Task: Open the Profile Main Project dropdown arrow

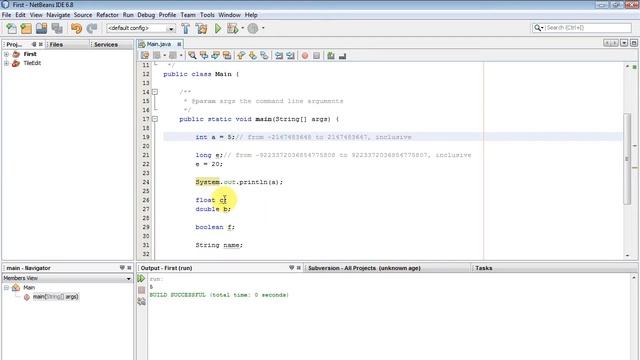Action: point(263,28)
